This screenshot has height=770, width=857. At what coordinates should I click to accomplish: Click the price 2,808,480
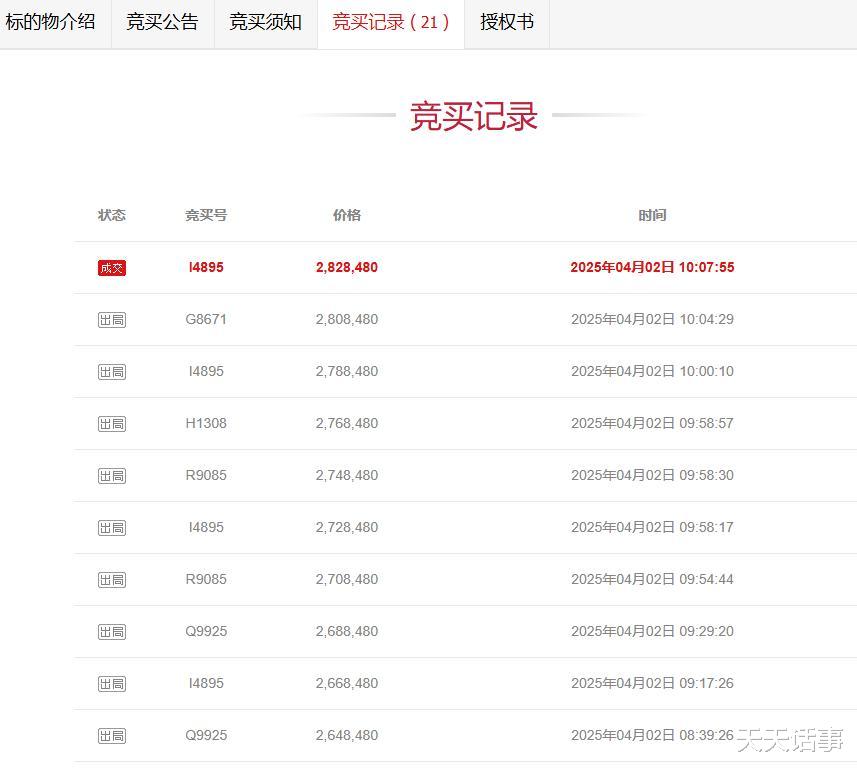point(347,319)
